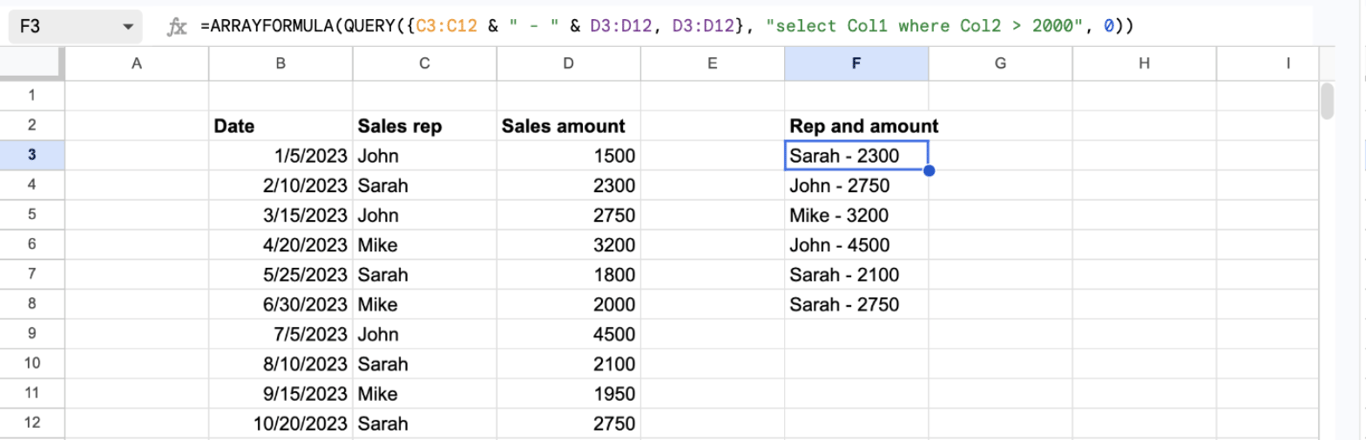Select column G header
This screenshot has height=440, width=1366.
tap(1001, 63)
